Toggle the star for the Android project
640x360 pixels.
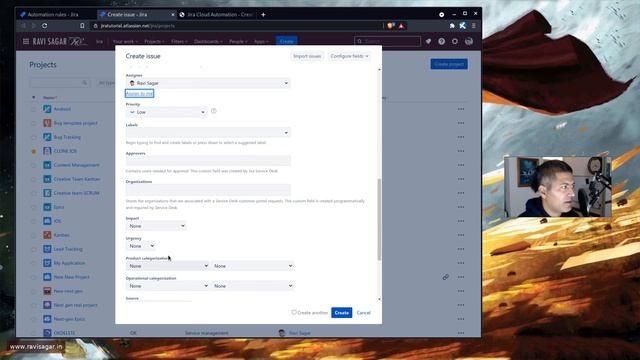[x=34, y=109]
